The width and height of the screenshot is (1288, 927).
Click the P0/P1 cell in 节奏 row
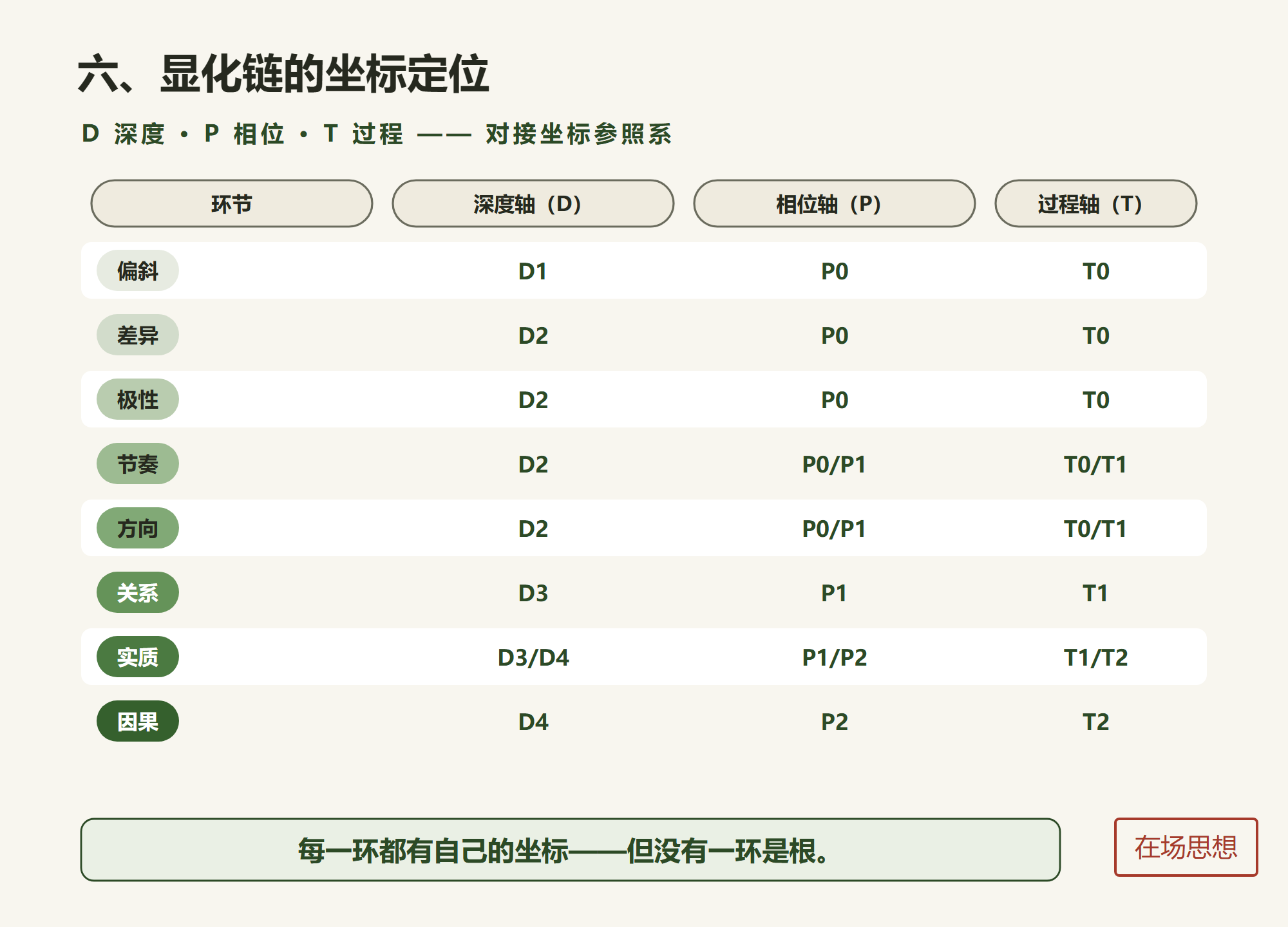pos(835,464)
